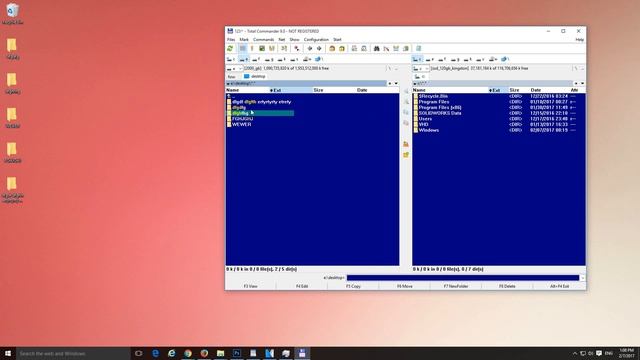The image size is (640, 360).
Task: Click F3 View button
Action: pyautogui.click(x=251, y=287)
